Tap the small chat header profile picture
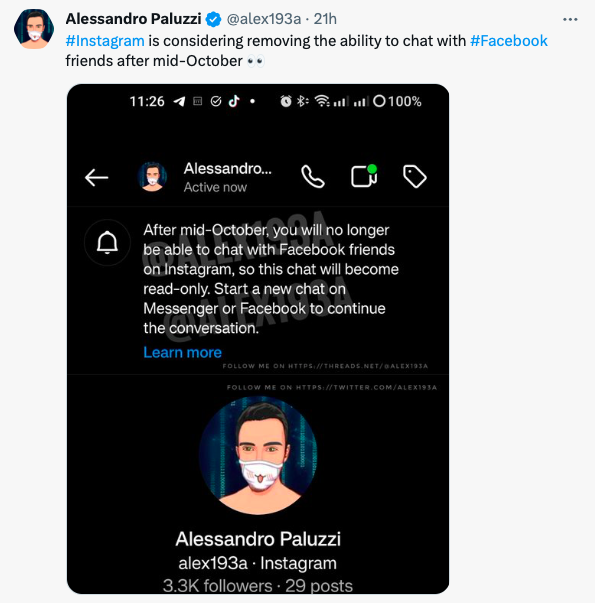 [x=152, y=177]
